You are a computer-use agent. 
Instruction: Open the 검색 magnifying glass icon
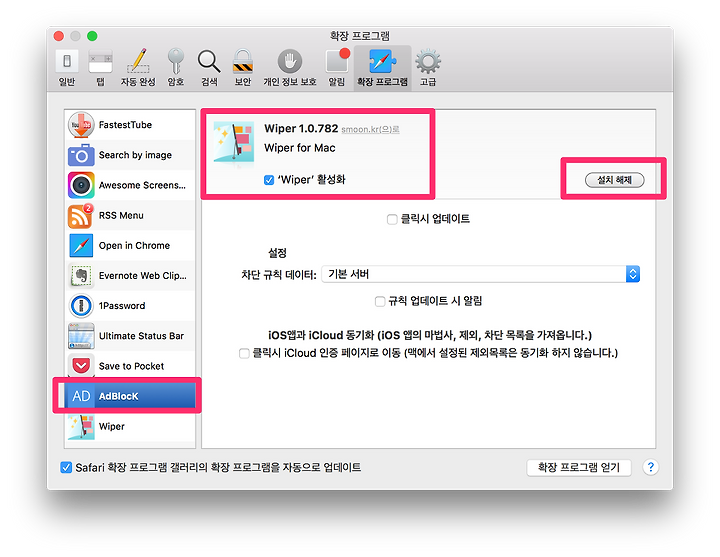(x=209, y=61)
